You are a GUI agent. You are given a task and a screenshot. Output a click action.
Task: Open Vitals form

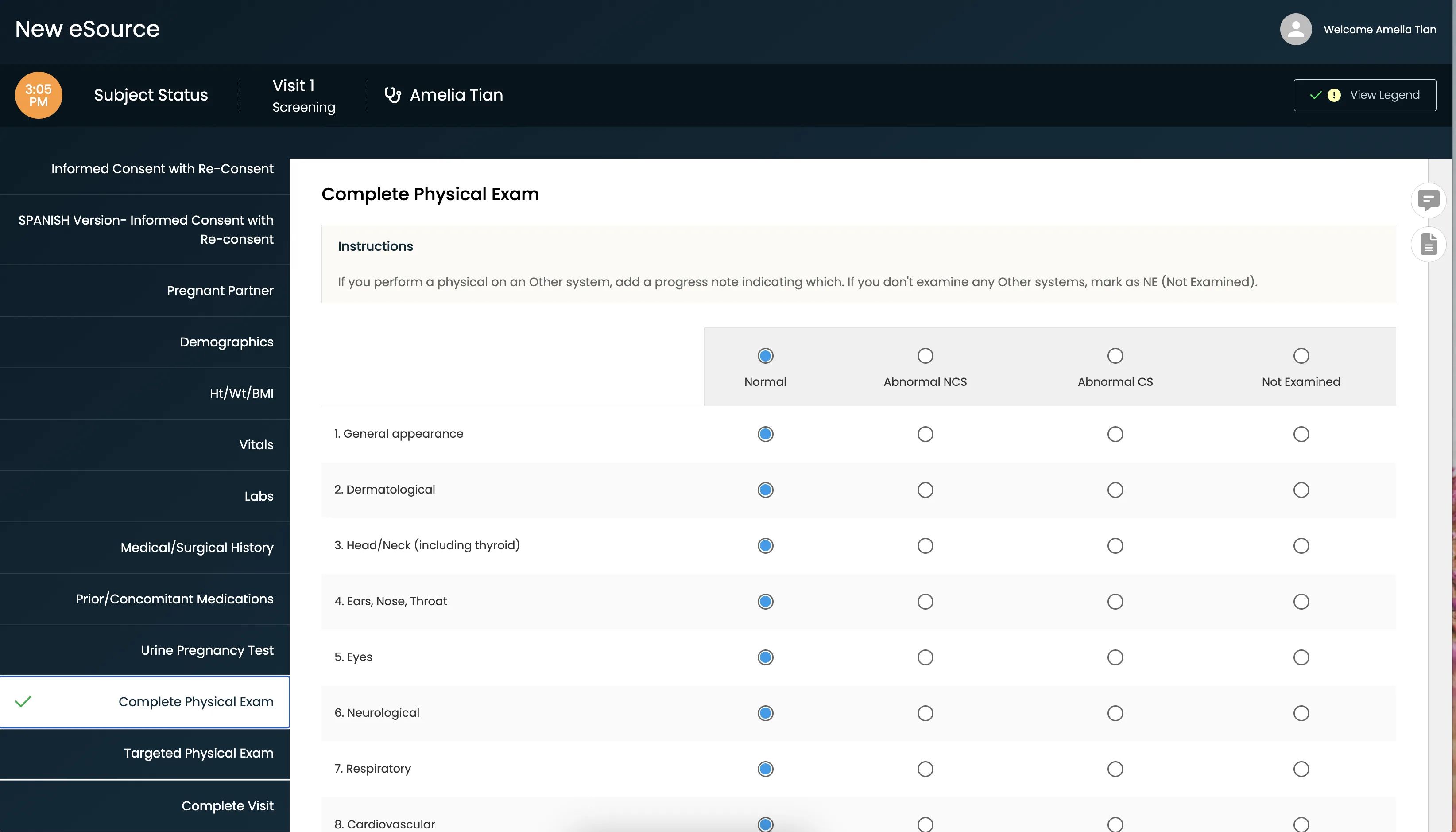144,444
